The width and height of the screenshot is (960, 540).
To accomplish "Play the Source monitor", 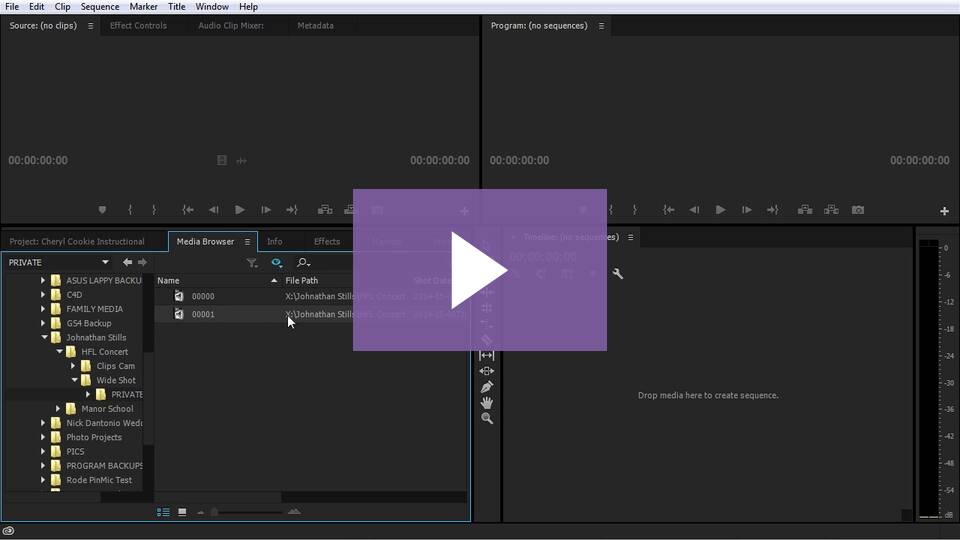I will pos(240,210).
